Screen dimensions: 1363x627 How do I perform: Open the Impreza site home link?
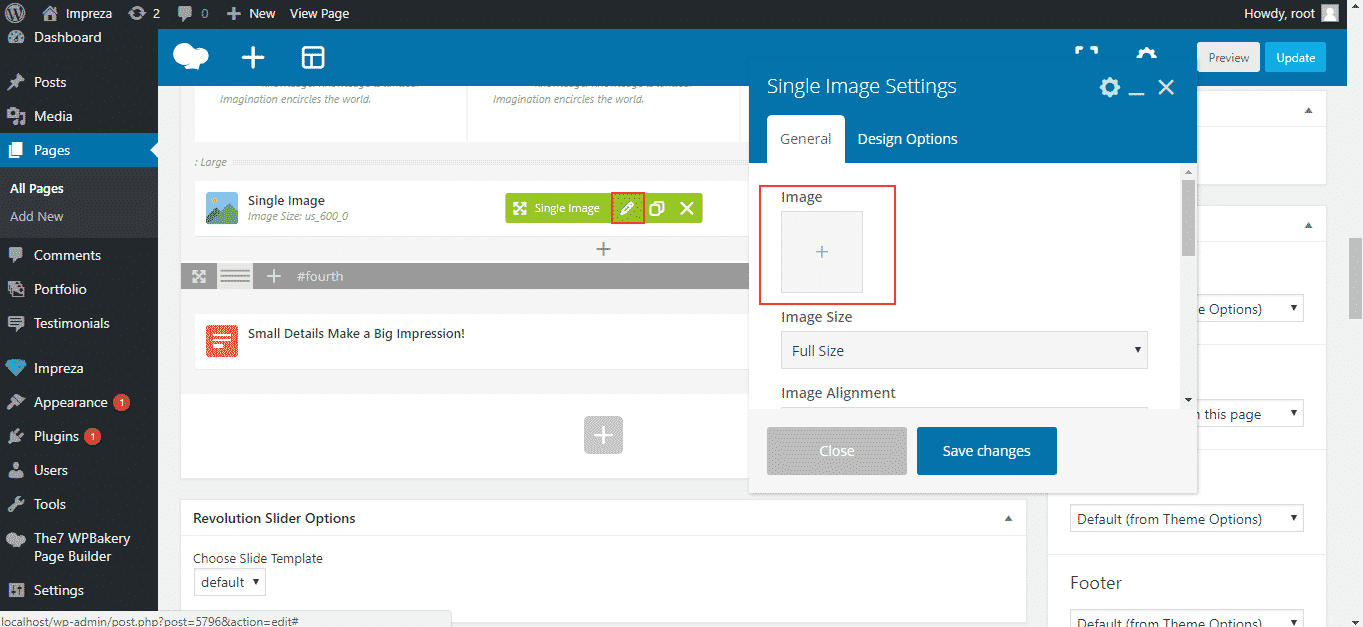click(78, 13)
